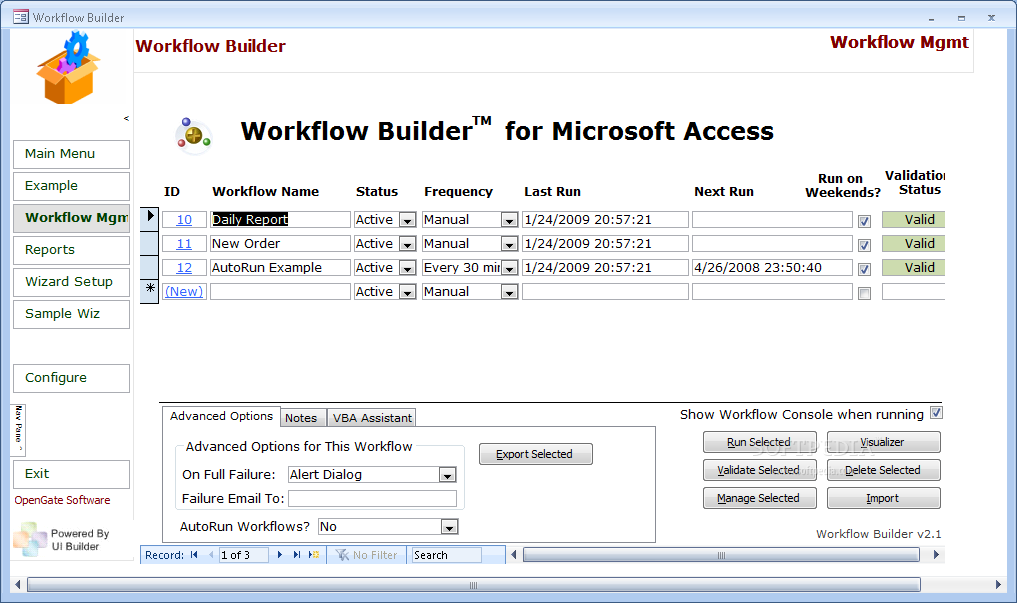This screenshot has height=603, width=1017.
Task: Open Frequency dropdown for New Order
Action: (509, 244)
